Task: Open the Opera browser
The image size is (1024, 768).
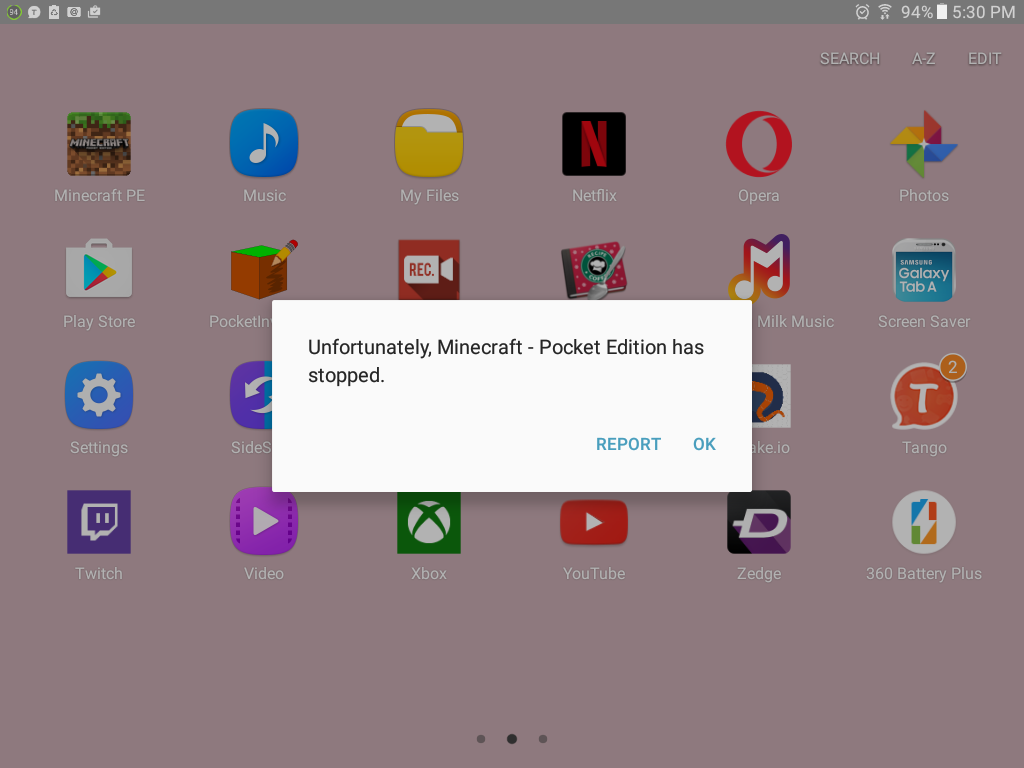Action: [x=759, y=144]
